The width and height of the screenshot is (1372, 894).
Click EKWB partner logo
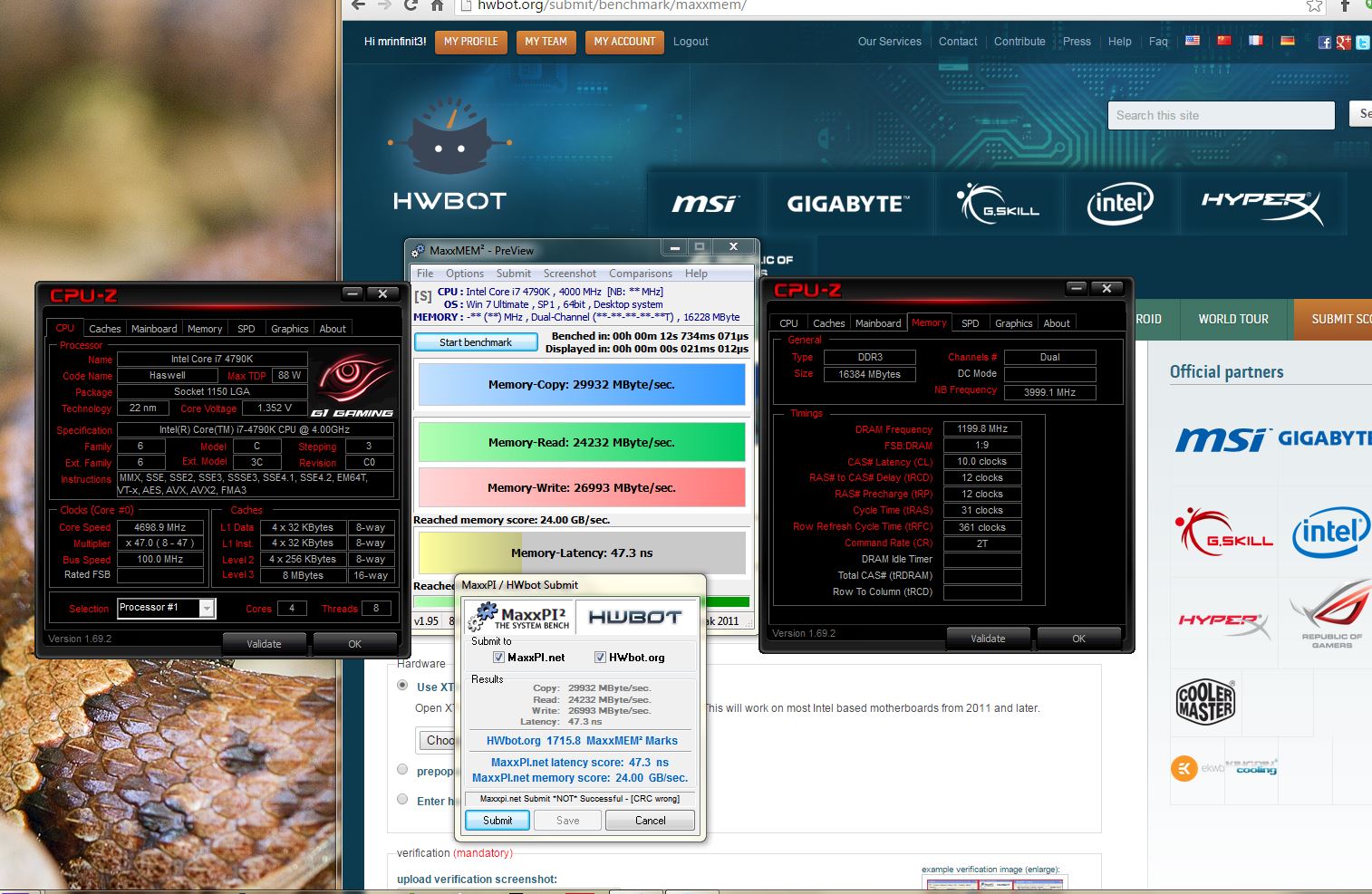coord(1197,769)
